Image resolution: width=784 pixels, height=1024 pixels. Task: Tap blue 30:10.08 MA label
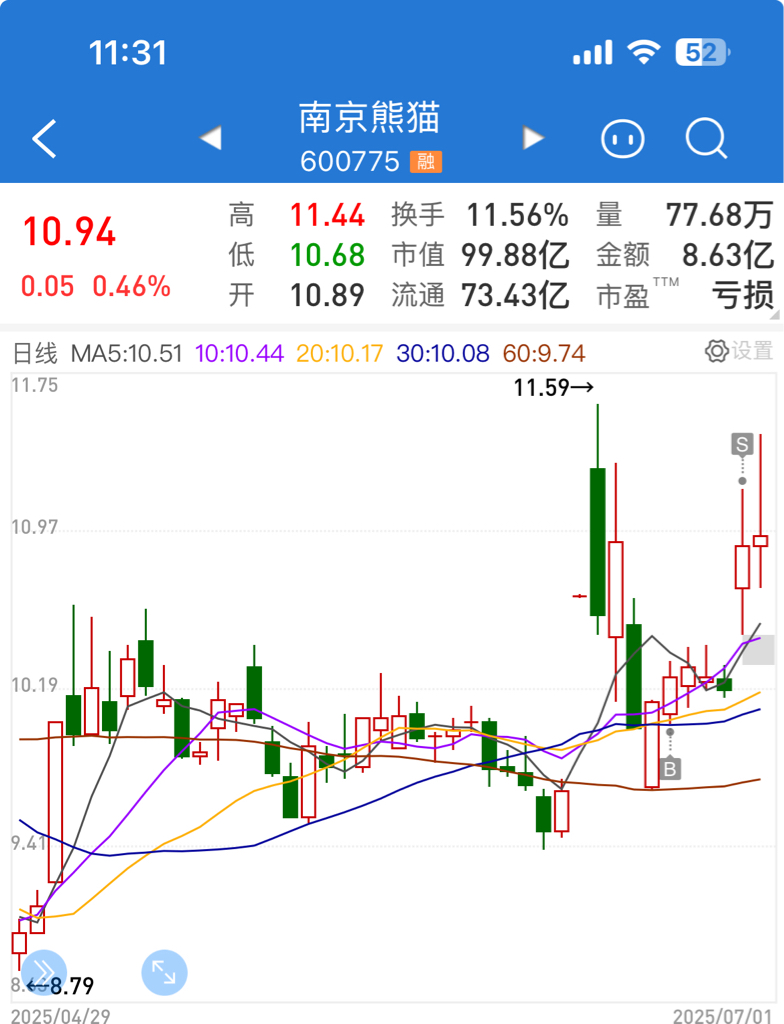442,353
